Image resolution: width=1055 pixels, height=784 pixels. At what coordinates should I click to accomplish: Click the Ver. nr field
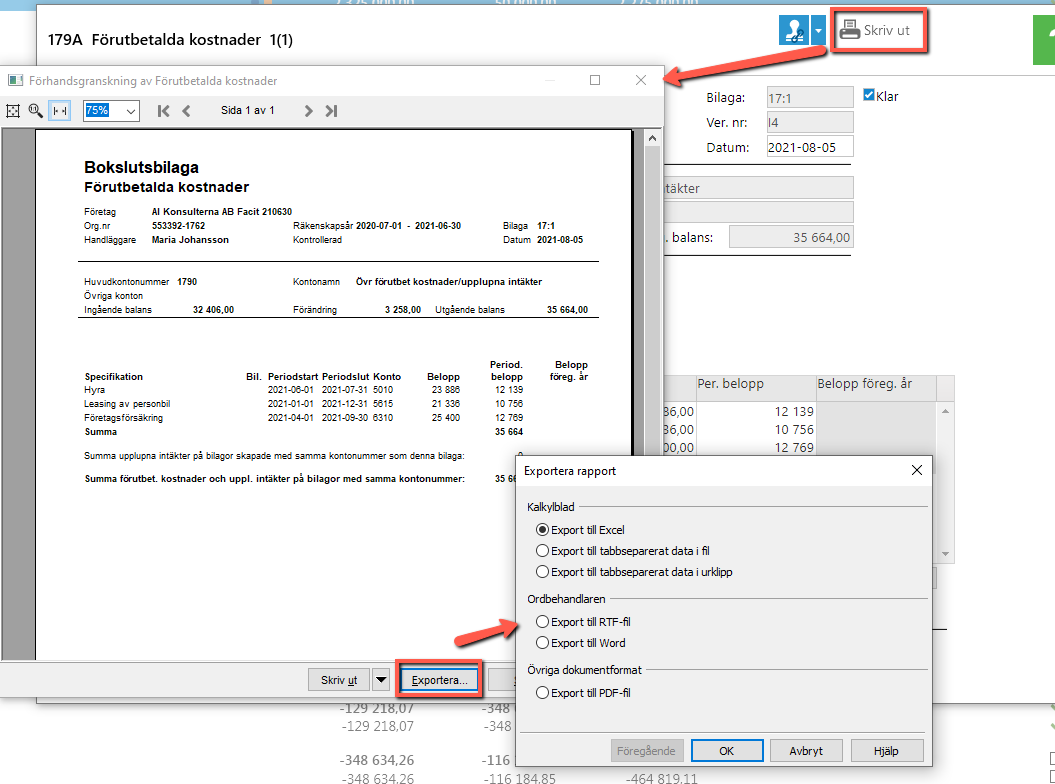[x=810, y=122]
